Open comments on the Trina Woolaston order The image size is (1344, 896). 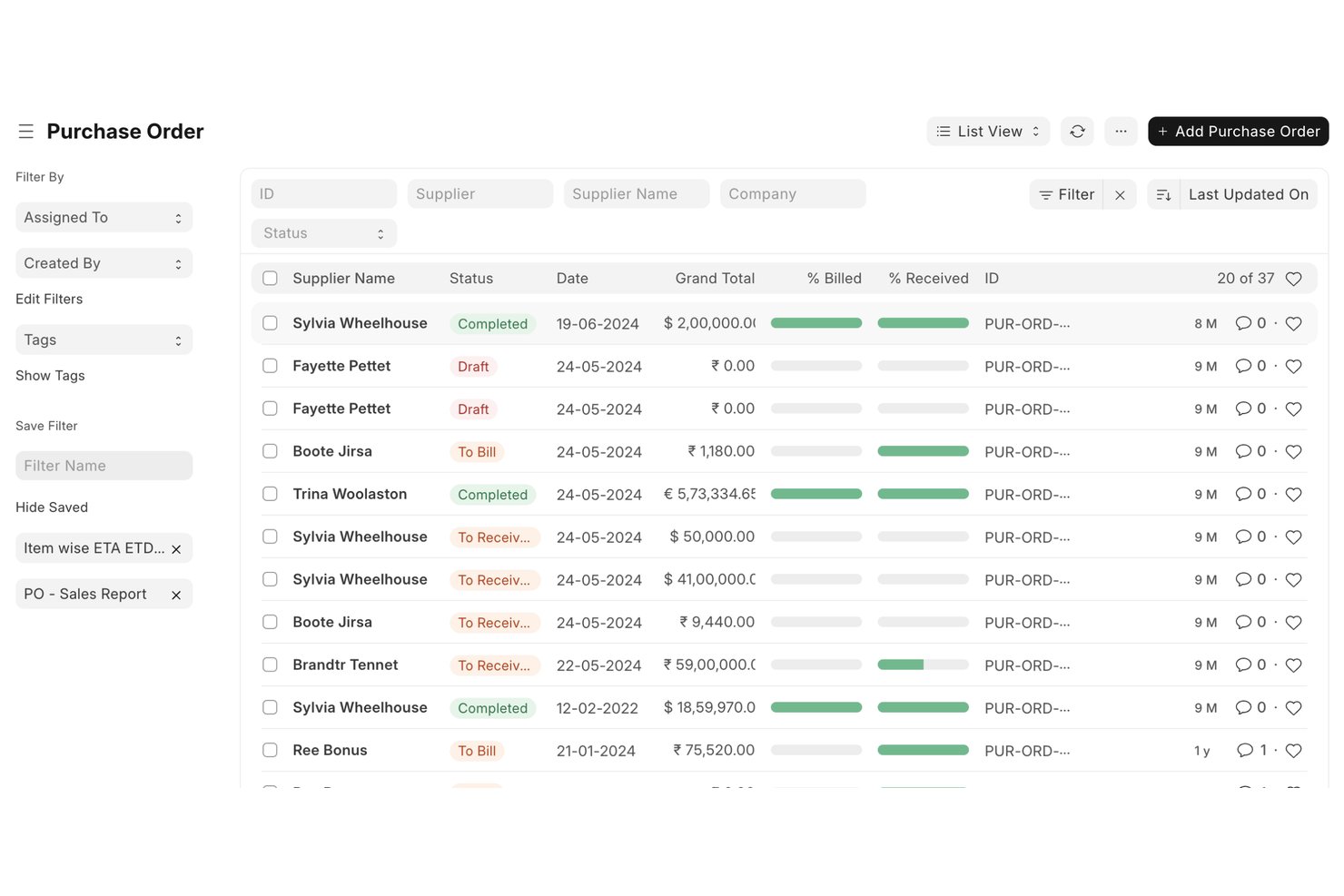(x=1250, y=494)
